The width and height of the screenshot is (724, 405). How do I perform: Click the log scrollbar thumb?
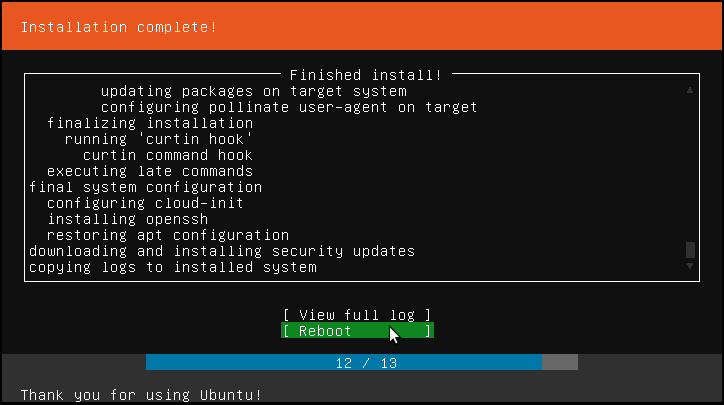[x=690, y=250]
